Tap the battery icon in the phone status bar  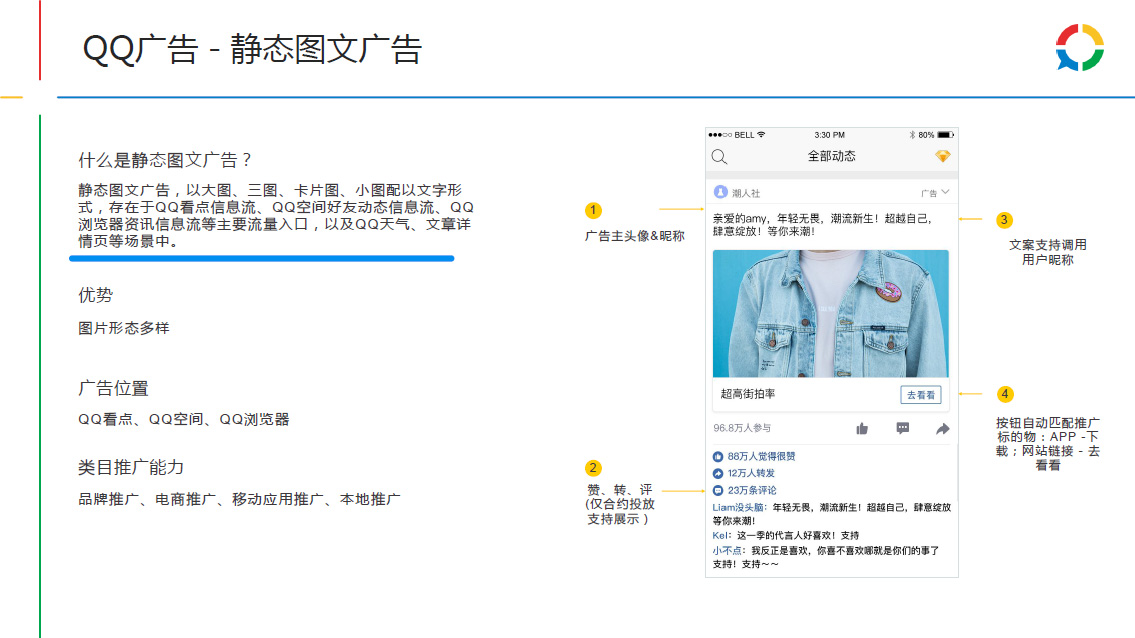pos(946,135)
